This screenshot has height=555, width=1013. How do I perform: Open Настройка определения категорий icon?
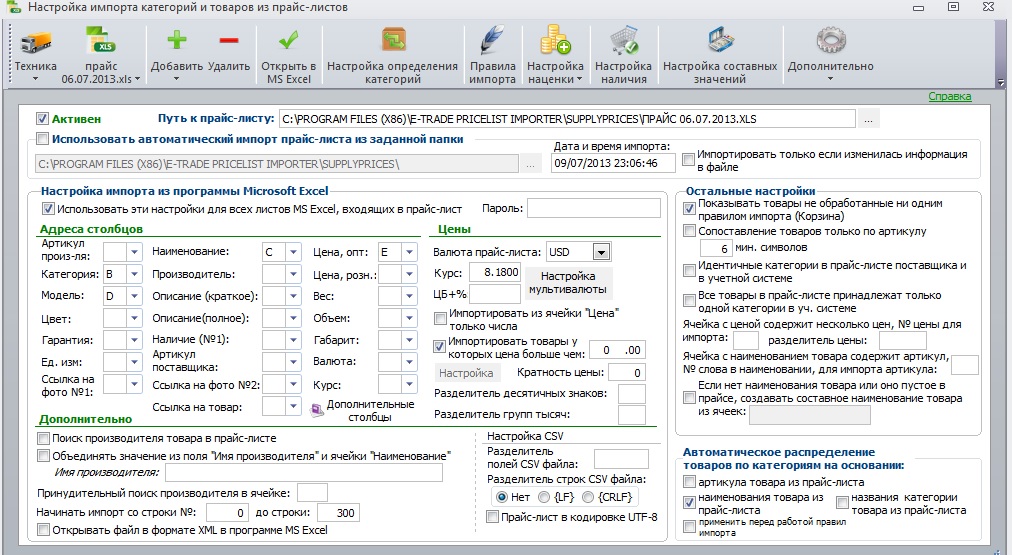point(393,41)
